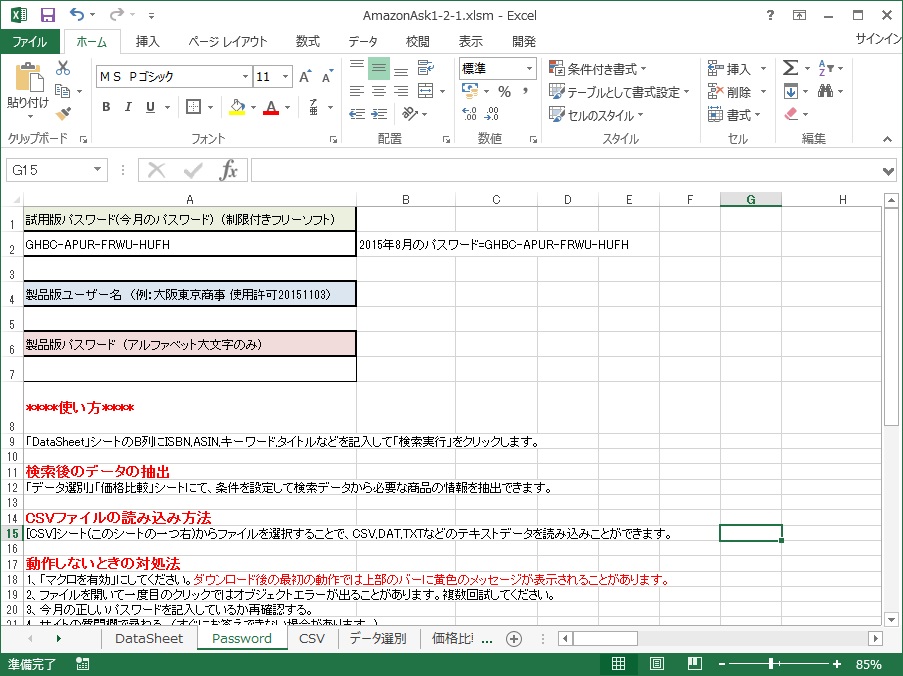Click the Borders icon
This screenshot has width=903, height=676.
(193, 107)
